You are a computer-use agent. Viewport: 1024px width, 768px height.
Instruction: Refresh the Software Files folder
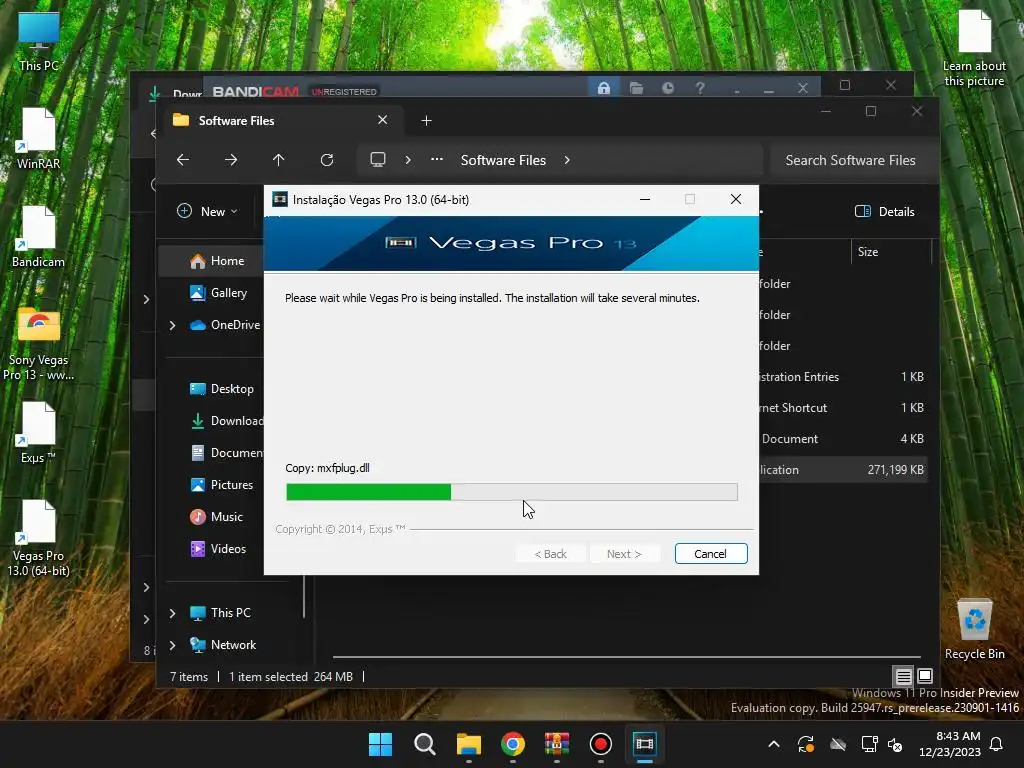(x=327, y=160)
